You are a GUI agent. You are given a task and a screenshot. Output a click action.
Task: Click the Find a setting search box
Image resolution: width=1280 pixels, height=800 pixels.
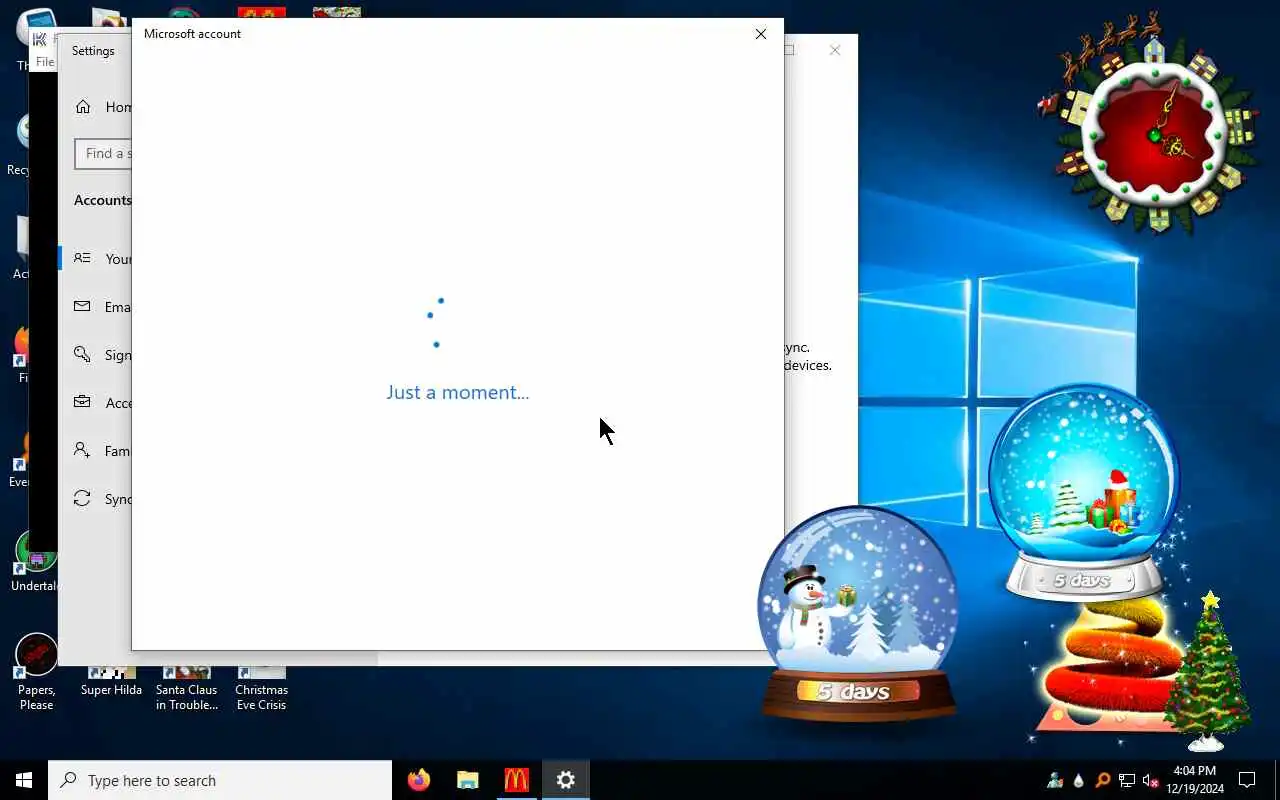tap(103, 153)
